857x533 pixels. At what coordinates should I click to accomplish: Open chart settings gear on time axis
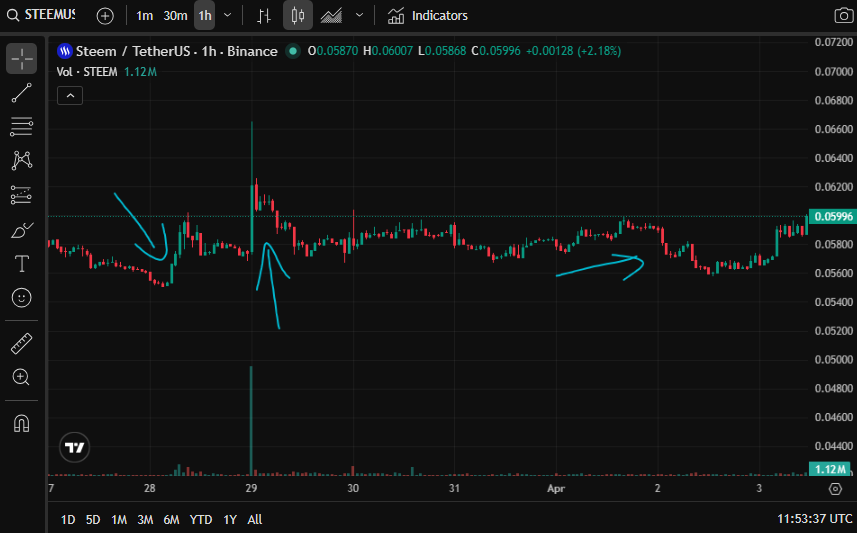[836, 488]
